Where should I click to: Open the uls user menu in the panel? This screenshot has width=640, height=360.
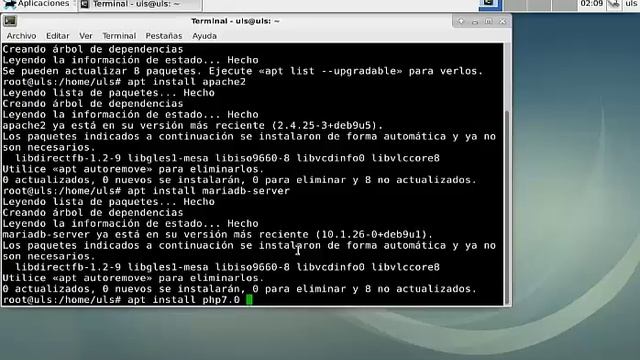(x=631, y=4)
